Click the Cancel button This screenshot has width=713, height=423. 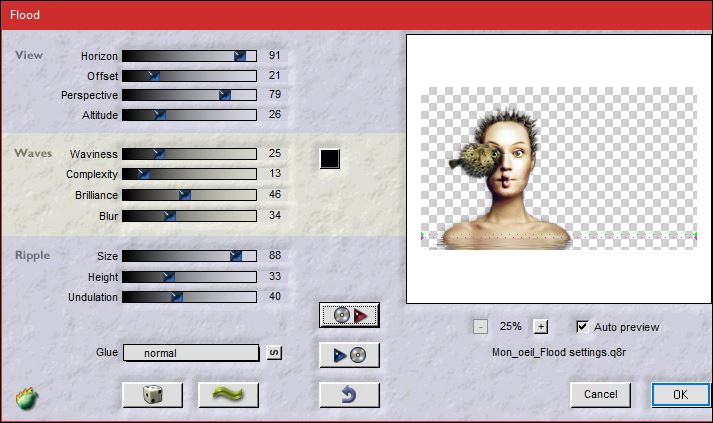click(600, 394)
